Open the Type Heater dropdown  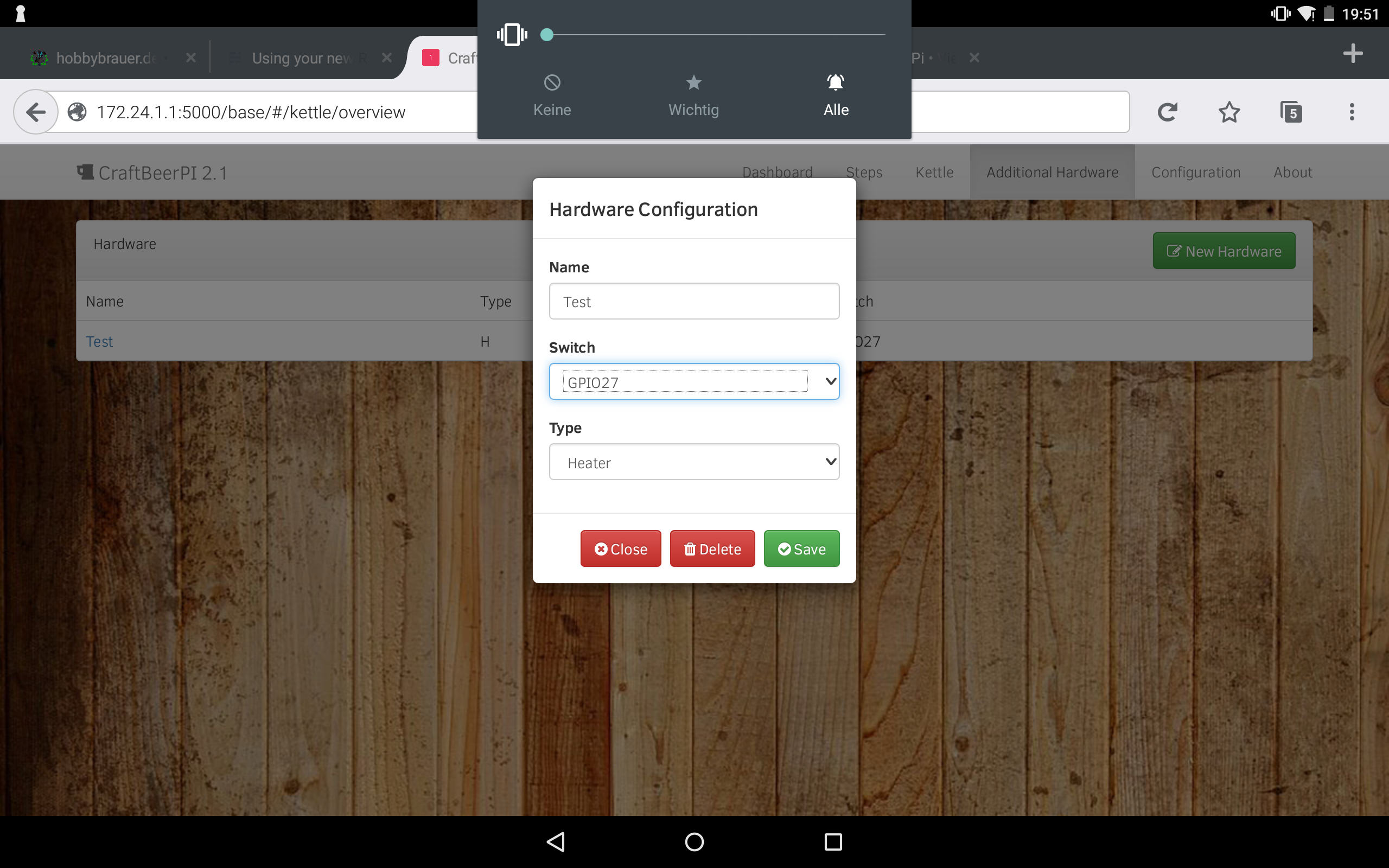point(694,462)
